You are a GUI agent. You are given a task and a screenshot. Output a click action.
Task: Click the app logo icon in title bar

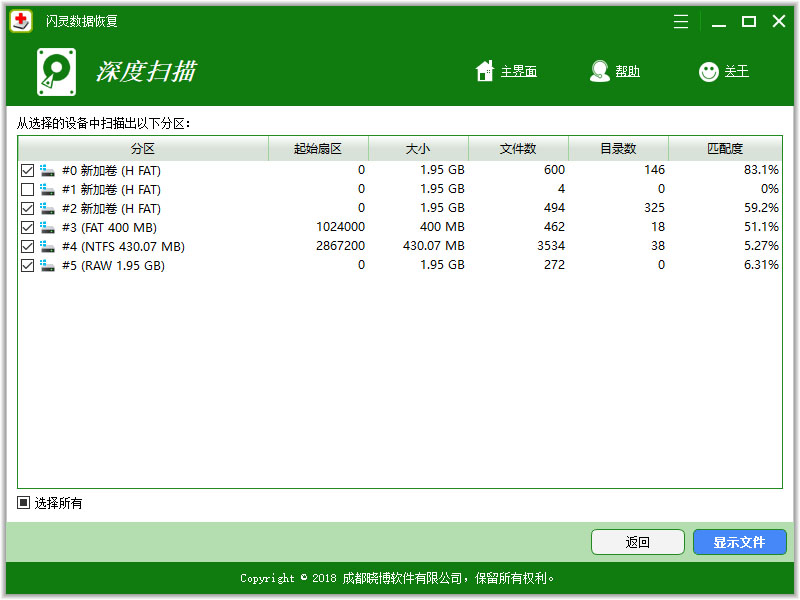tap(21, 21)
